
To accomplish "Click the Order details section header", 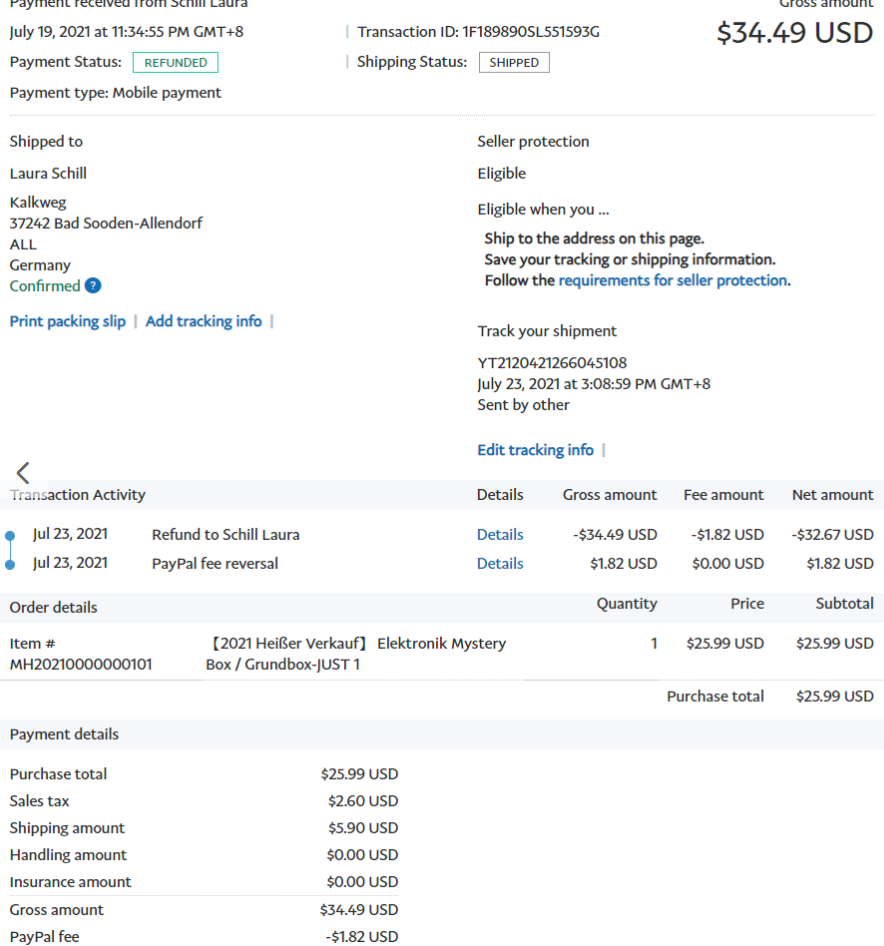I will click(54, 608).
